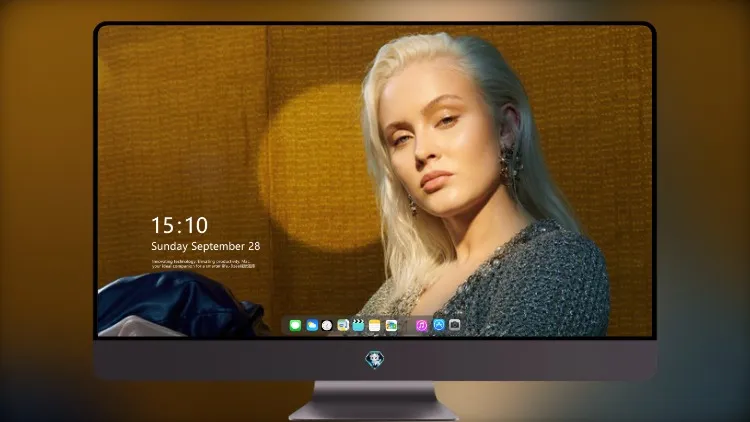
Task: Open the pink iTunes music app
Action: pyautogui.click(x=421, y=326)
